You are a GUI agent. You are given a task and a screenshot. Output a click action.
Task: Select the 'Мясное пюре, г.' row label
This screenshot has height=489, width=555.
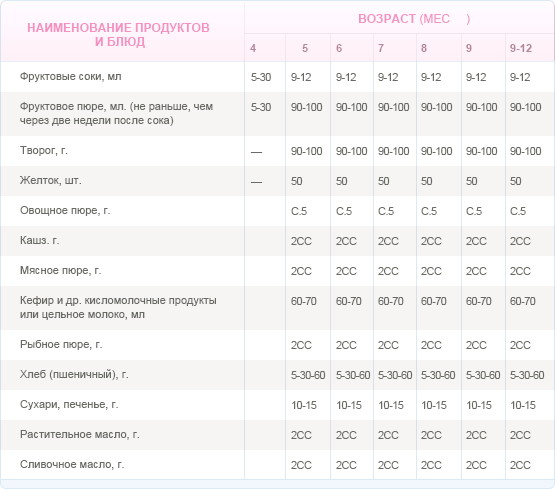click(61, 271)
